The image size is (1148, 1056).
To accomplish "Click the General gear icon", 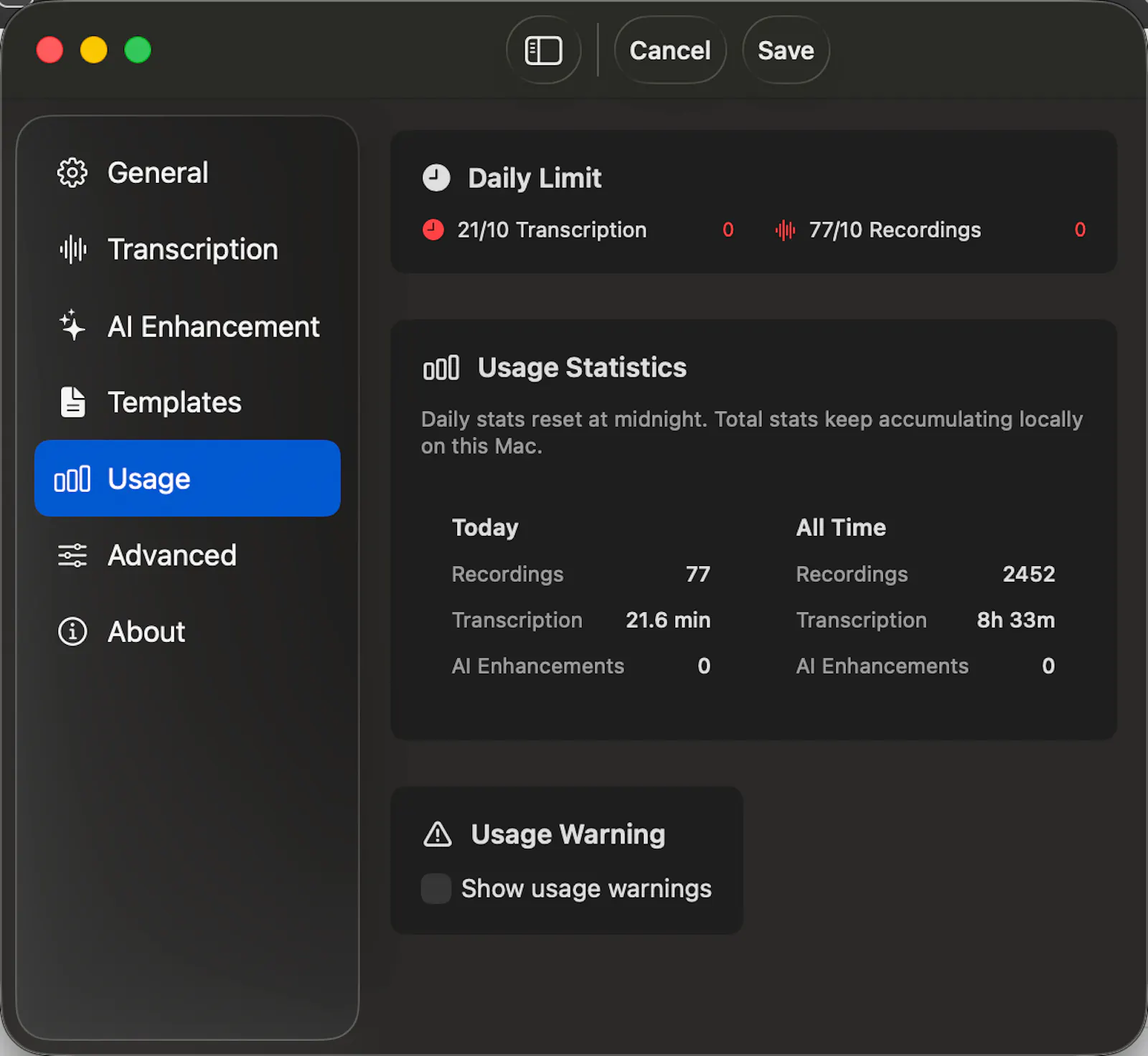I will 72,173.
